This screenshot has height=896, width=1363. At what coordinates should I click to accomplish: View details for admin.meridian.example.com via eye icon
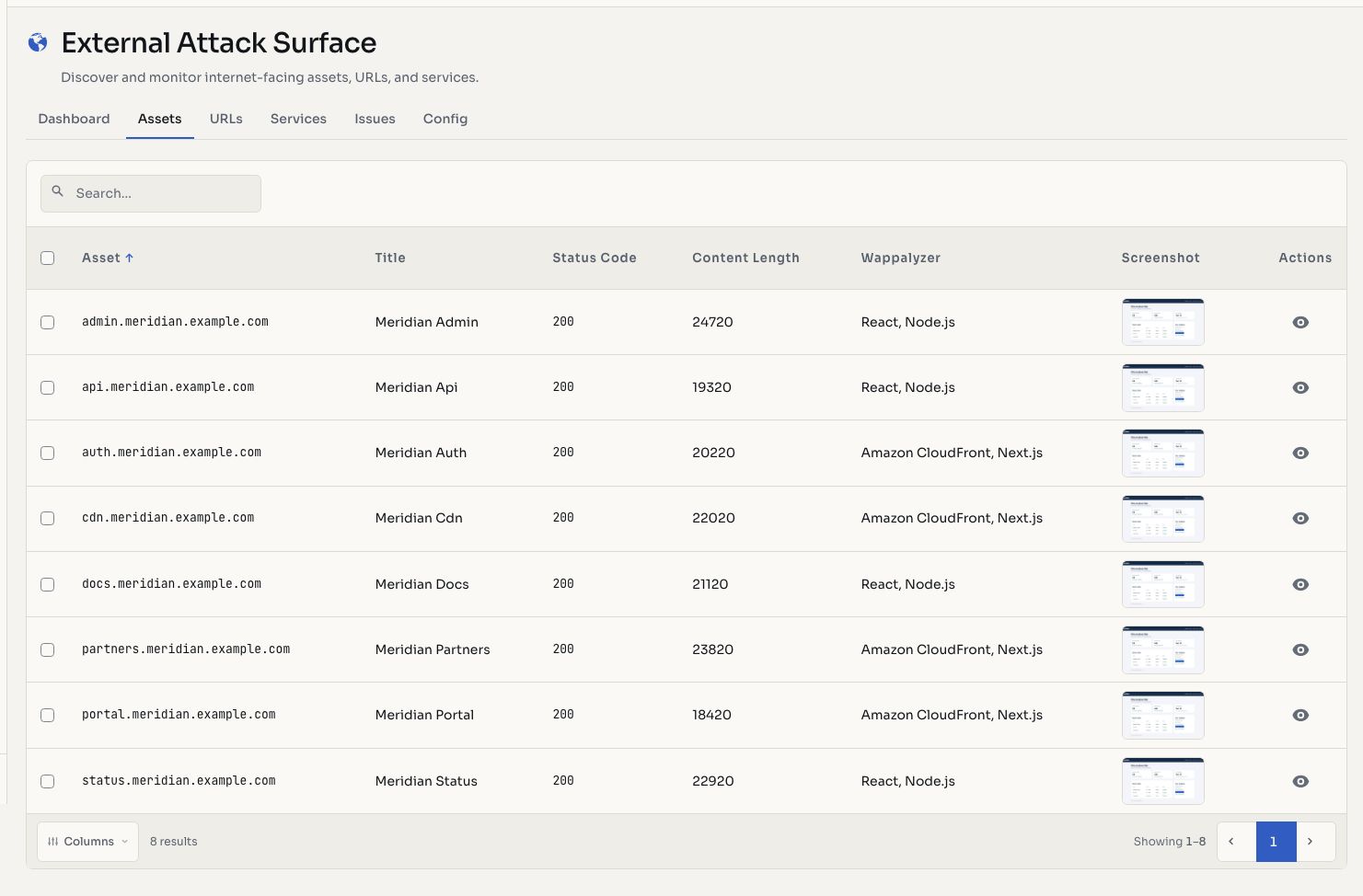(1300, 322)
